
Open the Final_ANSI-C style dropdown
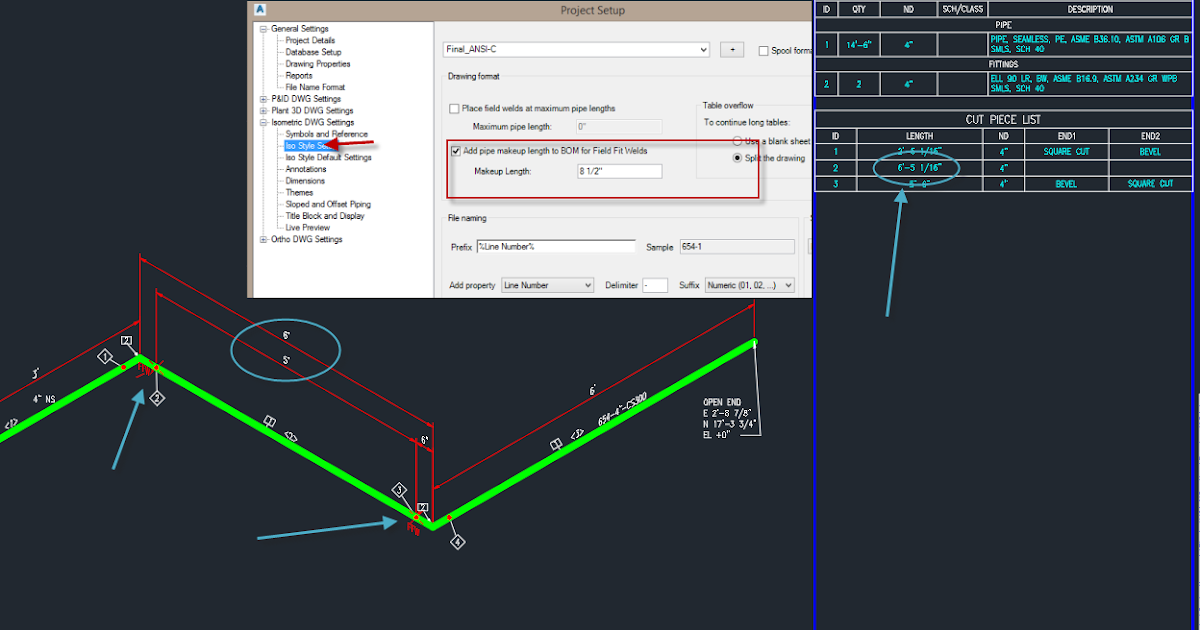tap(701, 48)
